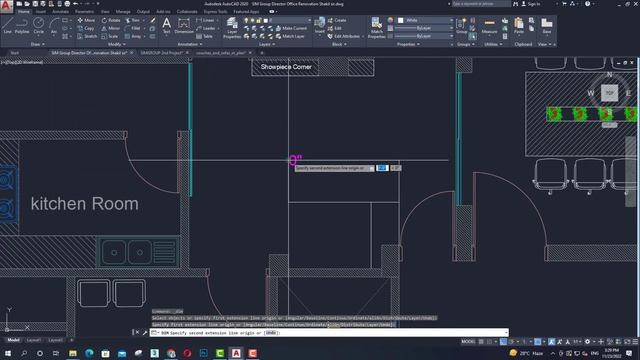
Task: Activate the Copy command
Action: coord(86,28)
